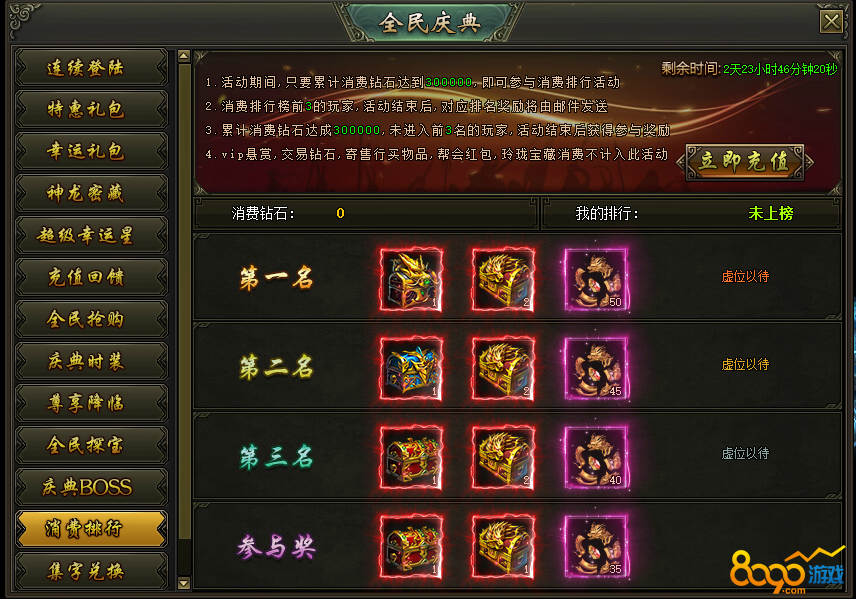Click participation prize red treasure chest icon
This screenshot has width=856, height=599.
411,547
